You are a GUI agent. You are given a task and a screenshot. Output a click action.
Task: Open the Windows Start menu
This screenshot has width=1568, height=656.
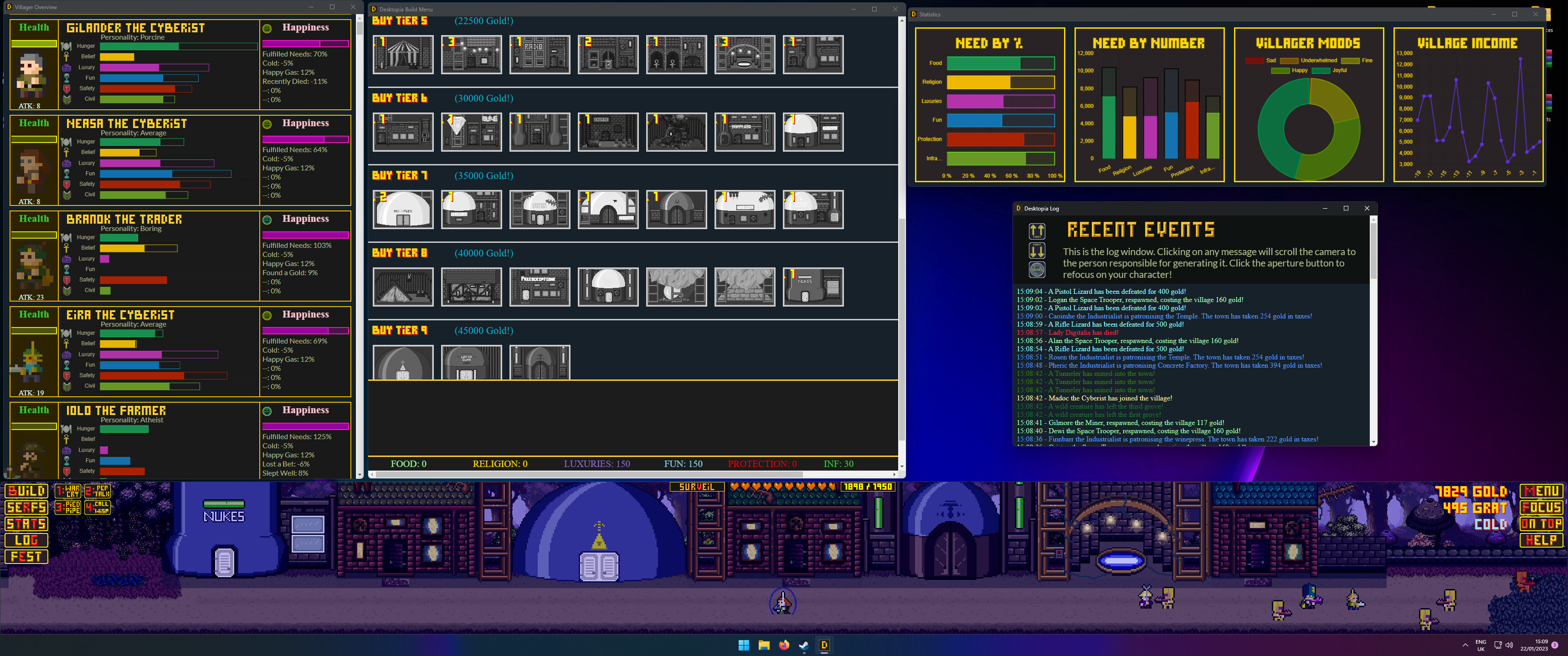[743, 645]
